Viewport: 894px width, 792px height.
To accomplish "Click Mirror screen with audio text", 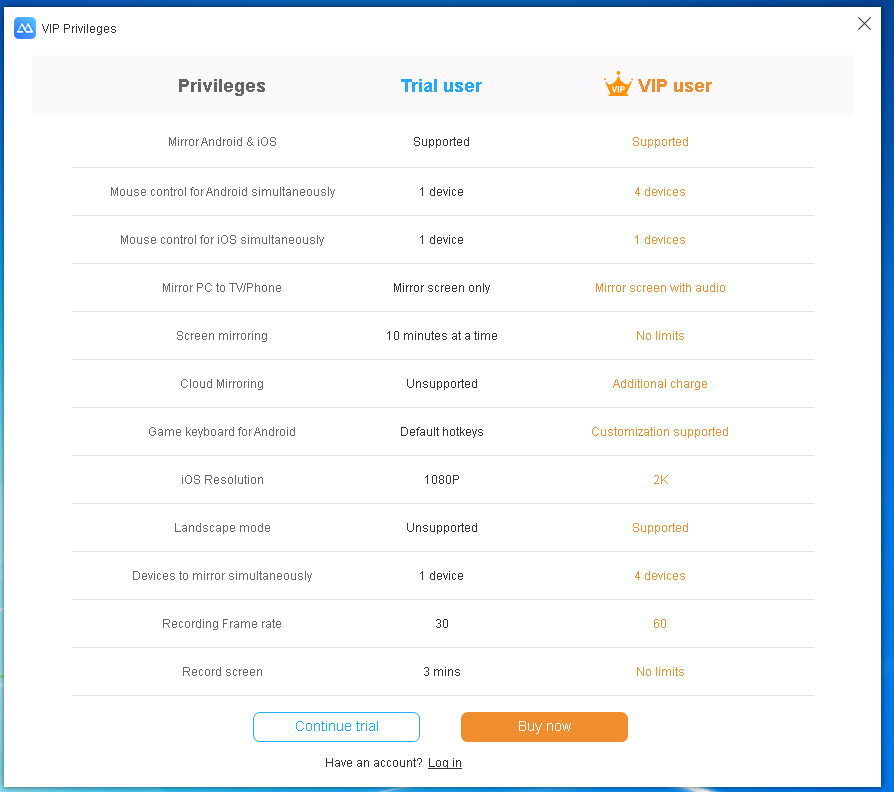I will [660, 287].
